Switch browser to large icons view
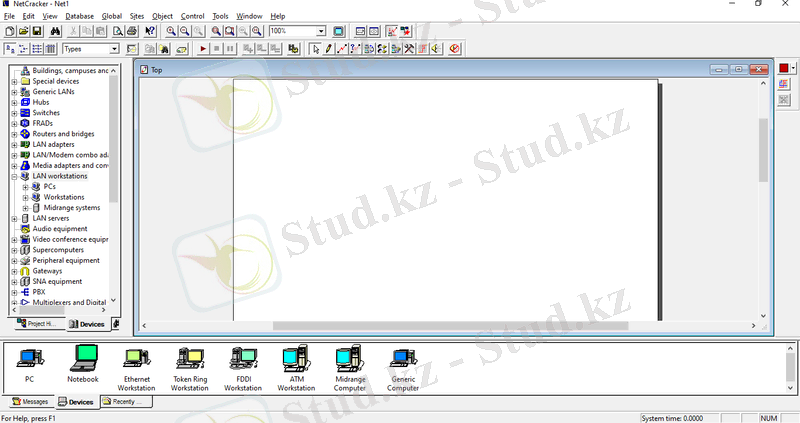Viewport: 800px width, 423px height. tap(10, 49)
